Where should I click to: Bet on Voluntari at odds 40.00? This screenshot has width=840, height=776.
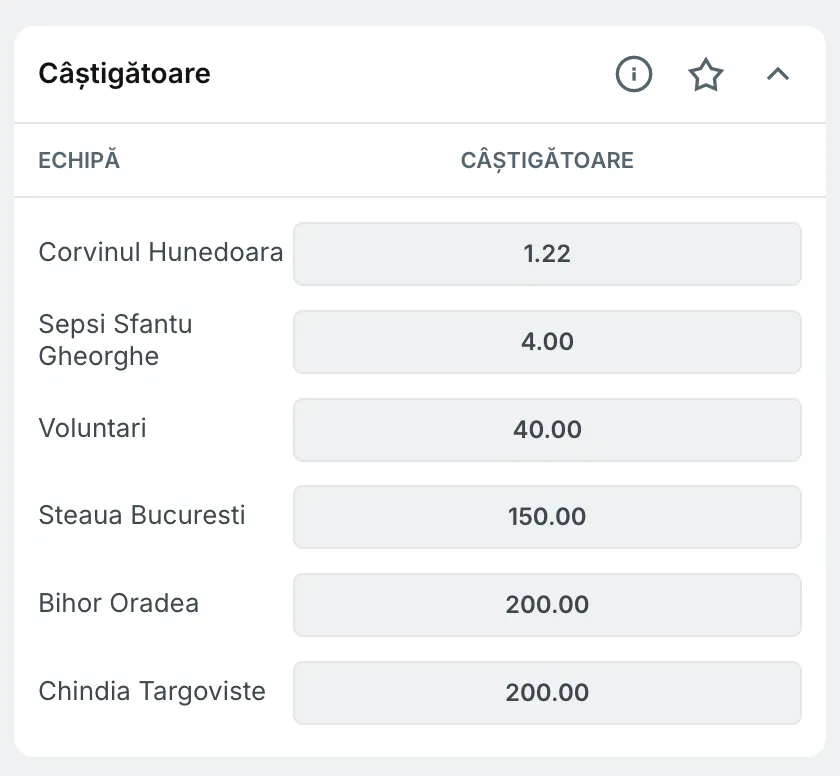click(547, 429)
